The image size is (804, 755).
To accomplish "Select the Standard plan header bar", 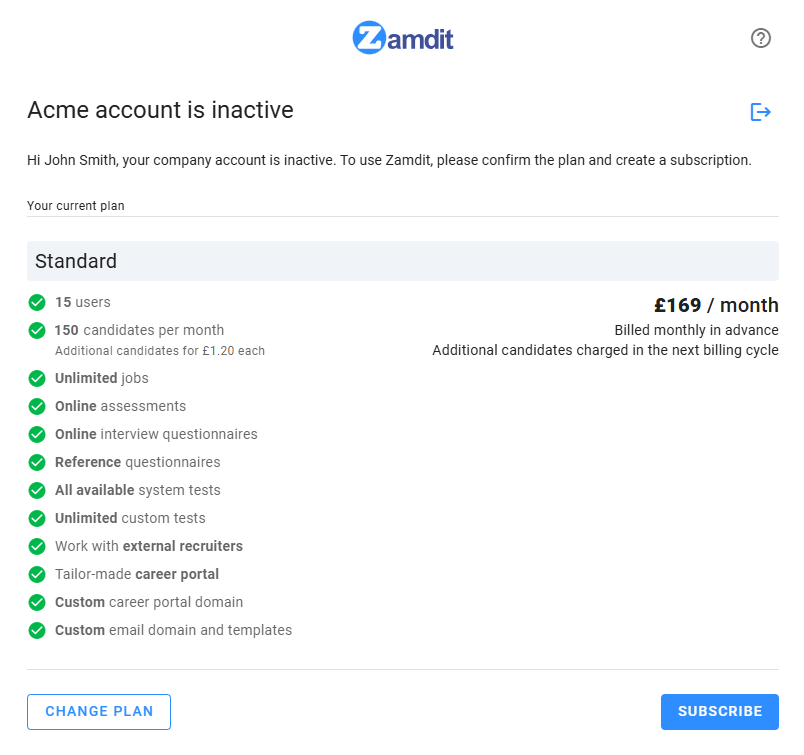I will coord(402,261).
